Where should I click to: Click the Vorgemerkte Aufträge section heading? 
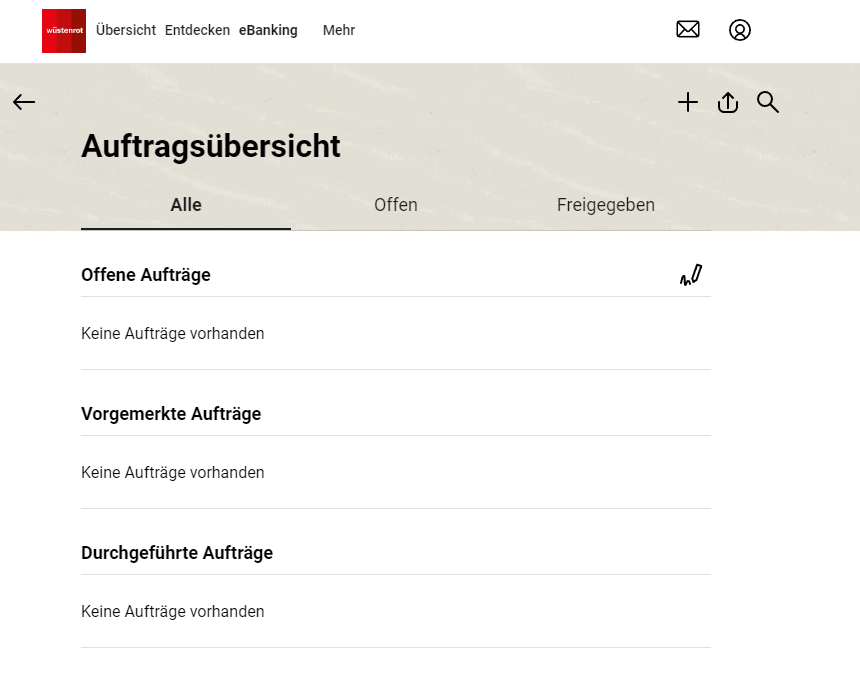tap(171, 414)
